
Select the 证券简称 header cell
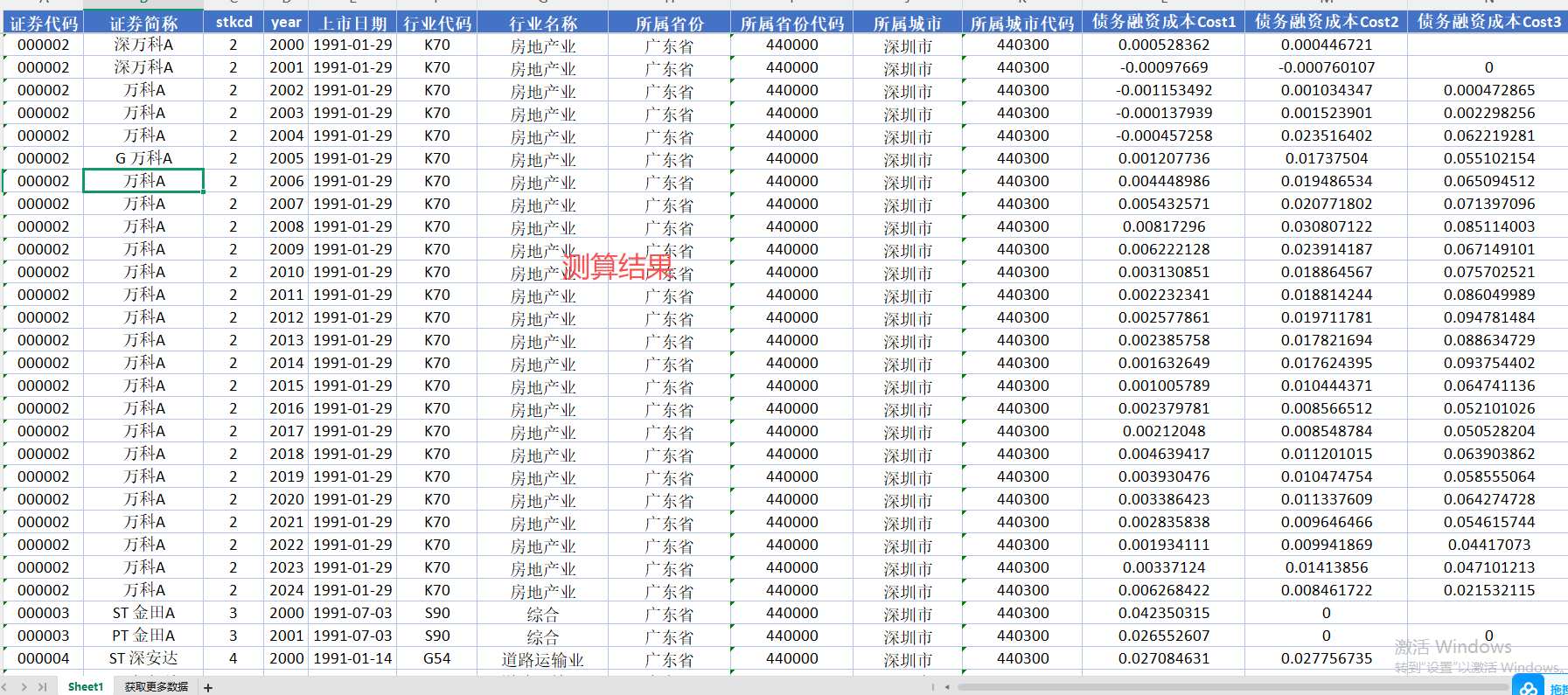pyautogui.click(x=143, y=23)
